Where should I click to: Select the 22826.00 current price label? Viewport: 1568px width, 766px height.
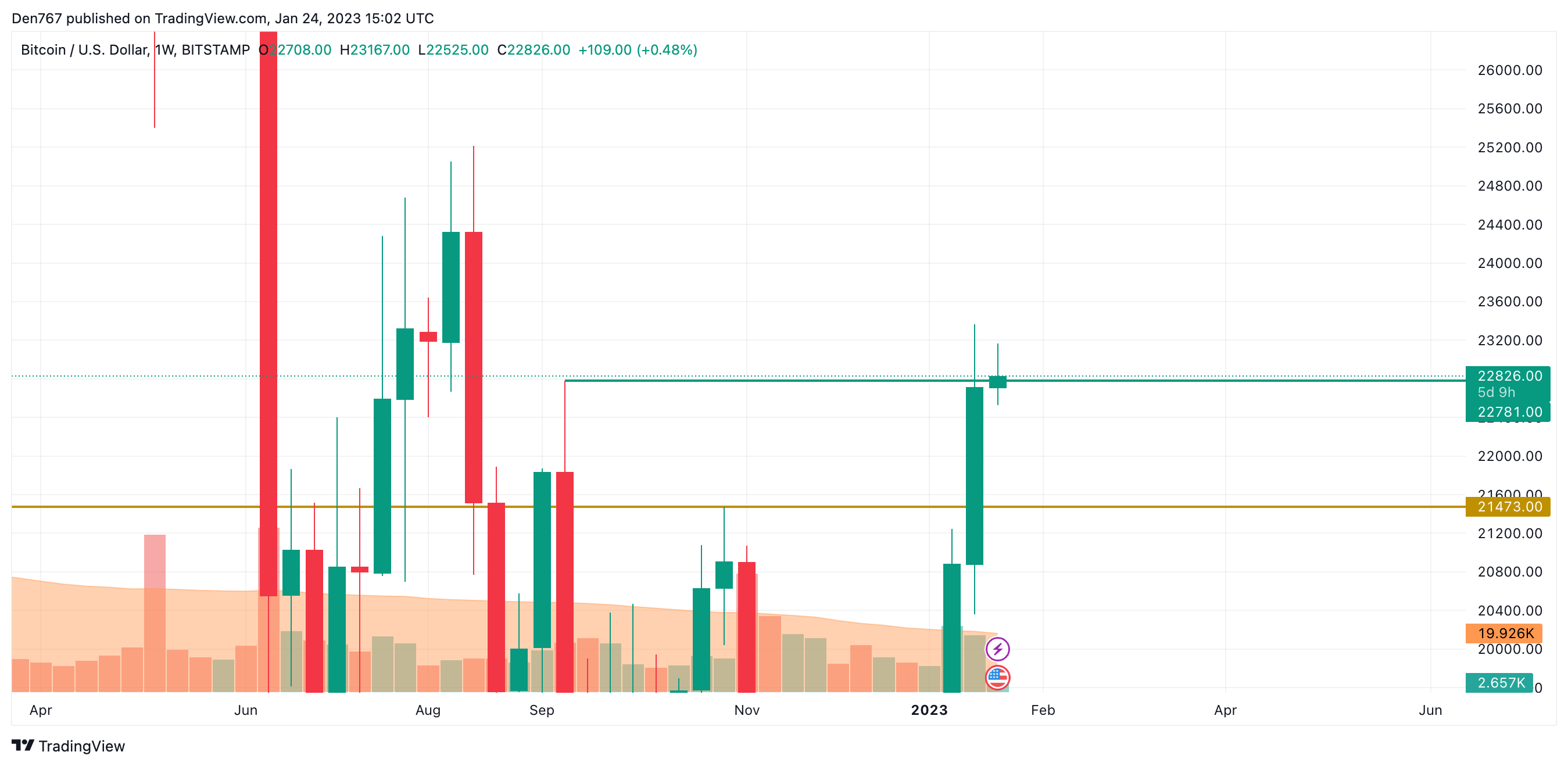pyautogui.click(x=1508, y=375)
